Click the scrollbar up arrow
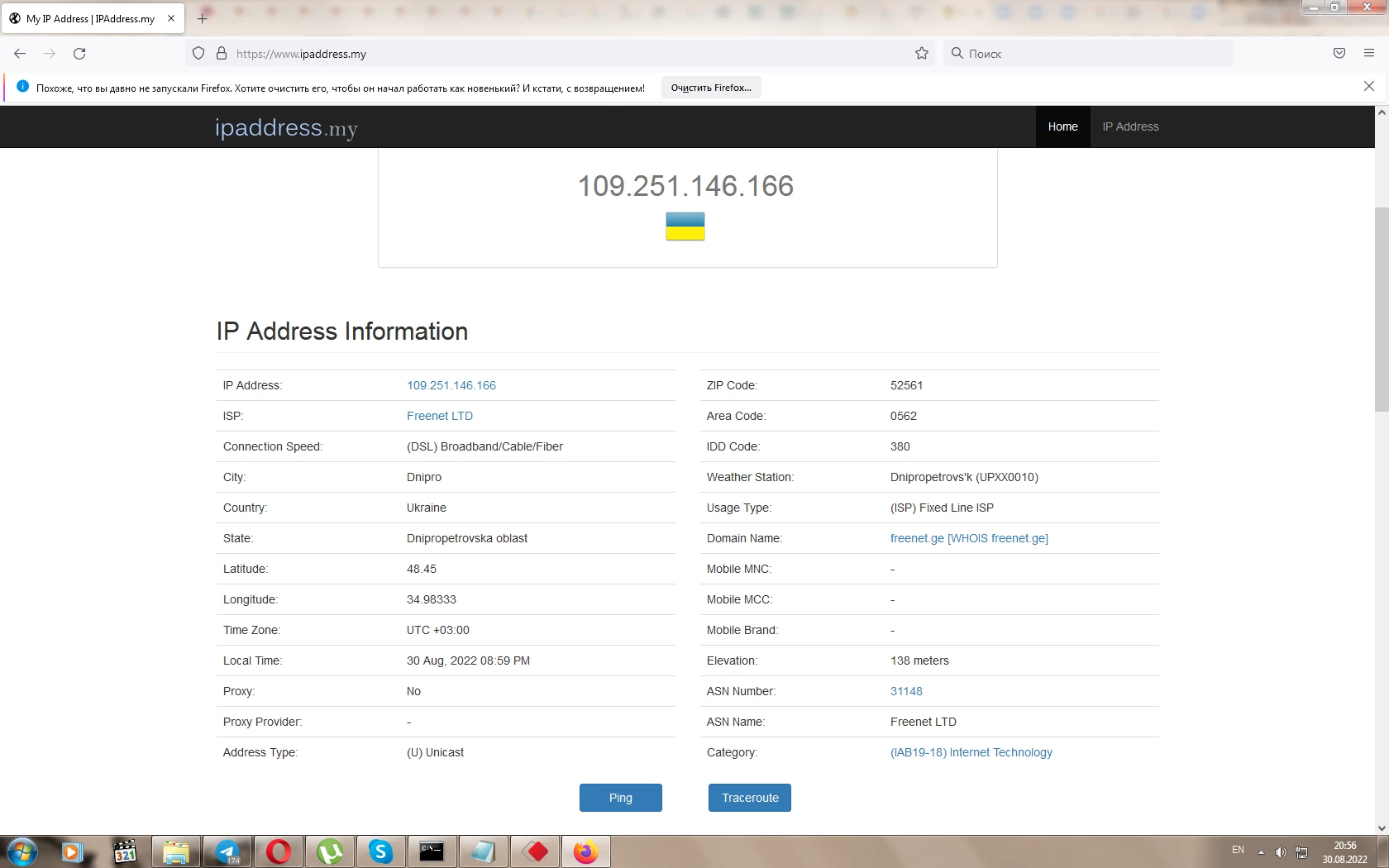The height and width of the screenshot is (868, 1389). tap(1382, 112)
